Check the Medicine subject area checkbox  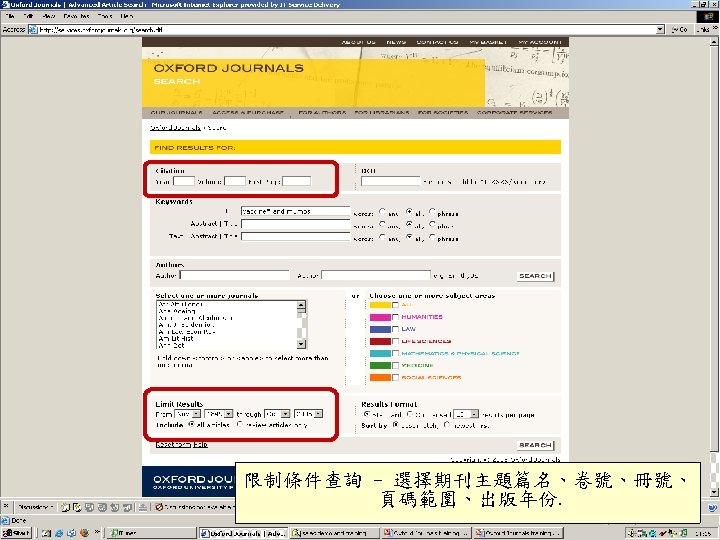[395, 366]
